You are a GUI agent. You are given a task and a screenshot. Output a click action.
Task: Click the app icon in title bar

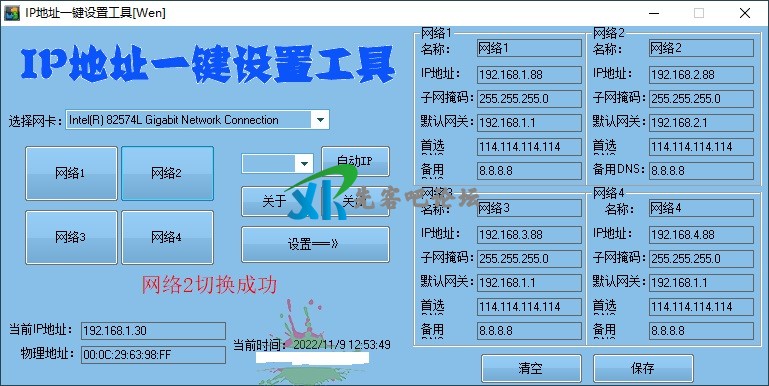(x=12, y=13)
